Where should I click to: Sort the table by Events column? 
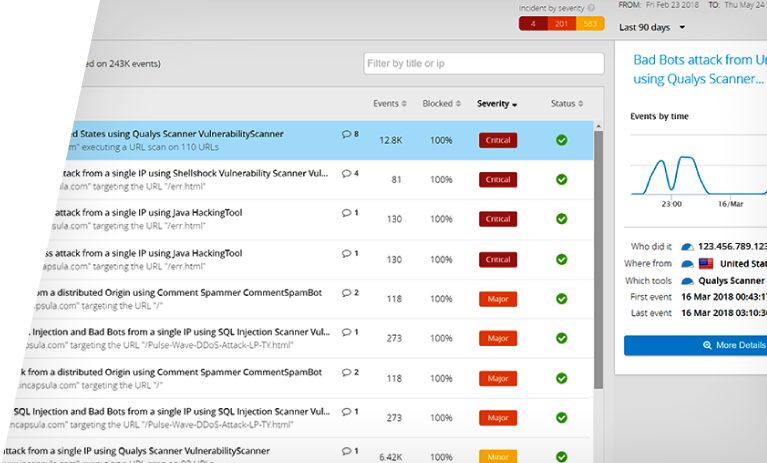[389, 104]
